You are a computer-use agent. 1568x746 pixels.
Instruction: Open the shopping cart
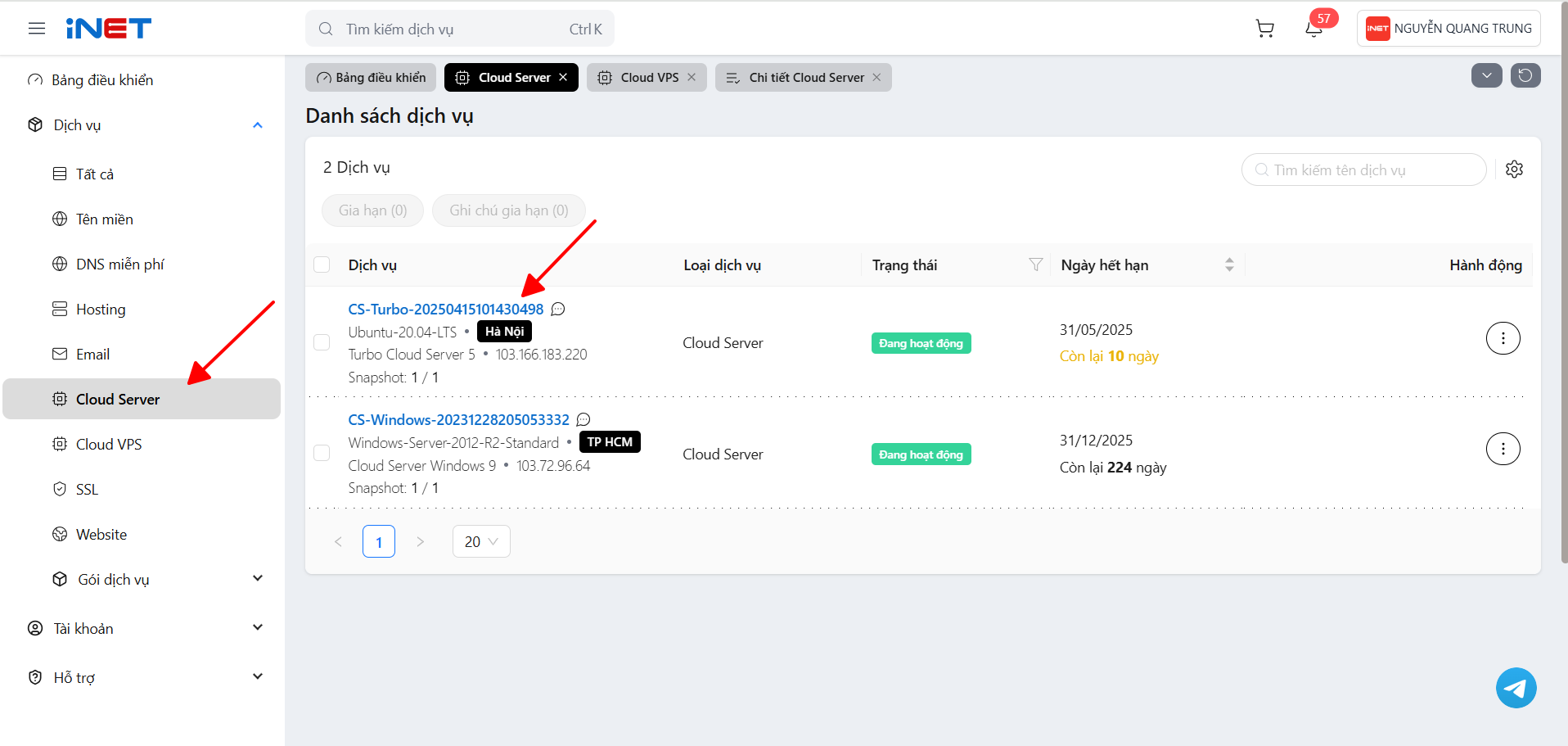pos(1265,29)
